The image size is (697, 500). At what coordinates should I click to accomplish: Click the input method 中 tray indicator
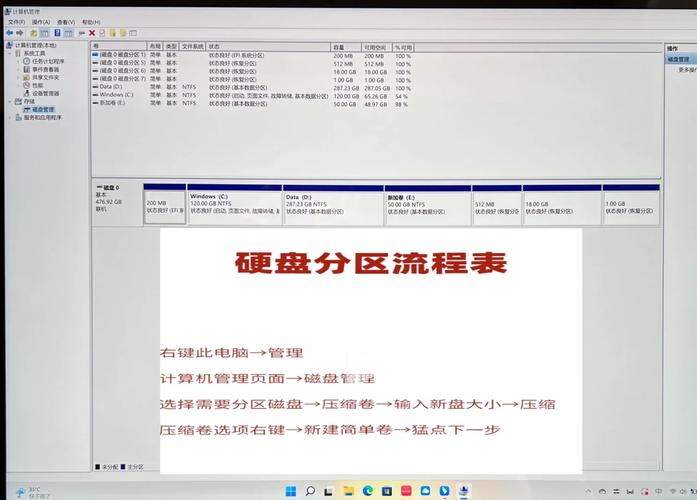coord(659,492)
